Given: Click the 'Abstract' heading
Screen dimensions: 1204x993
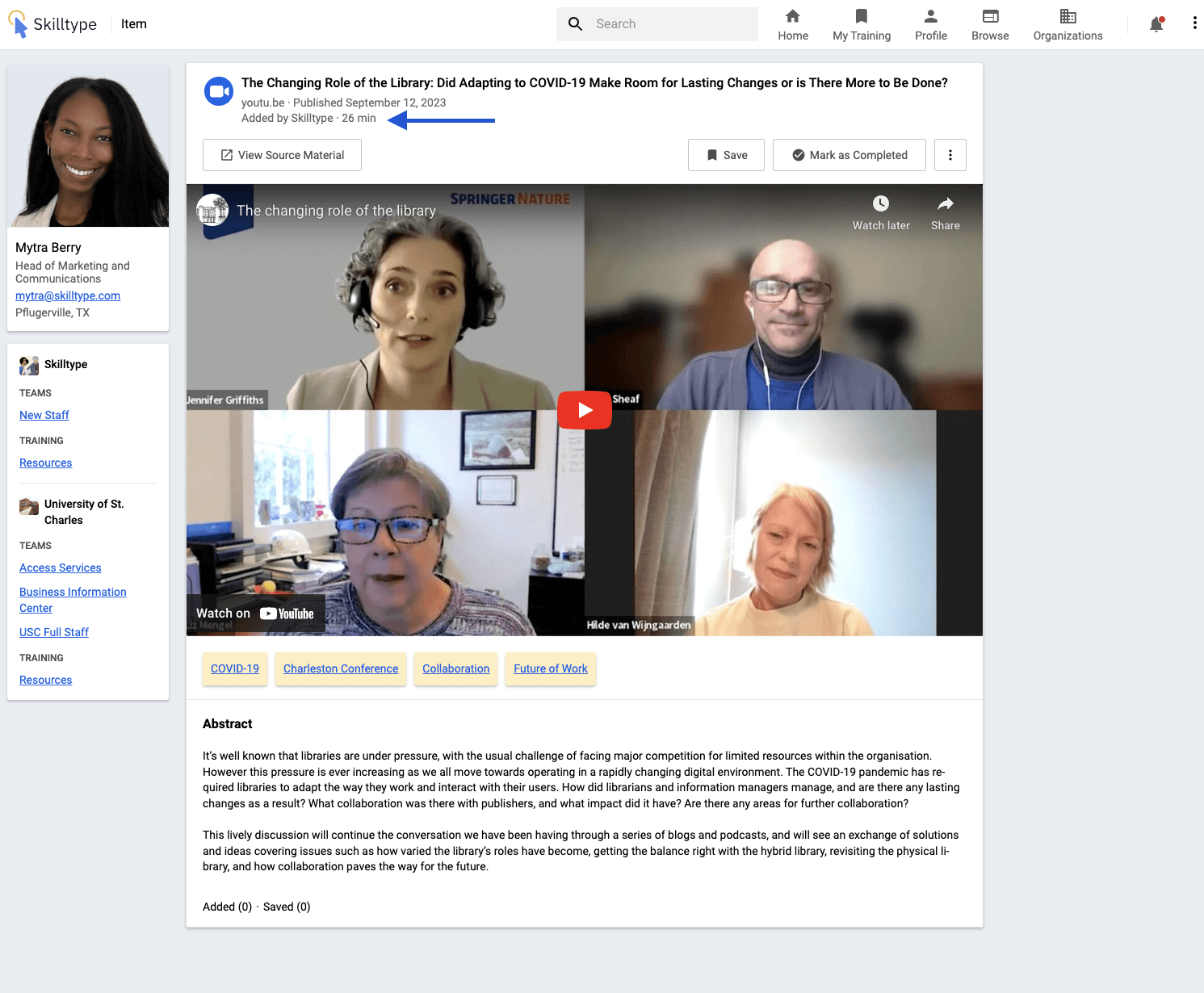Looking at the screenshot, I should (228, 723).
